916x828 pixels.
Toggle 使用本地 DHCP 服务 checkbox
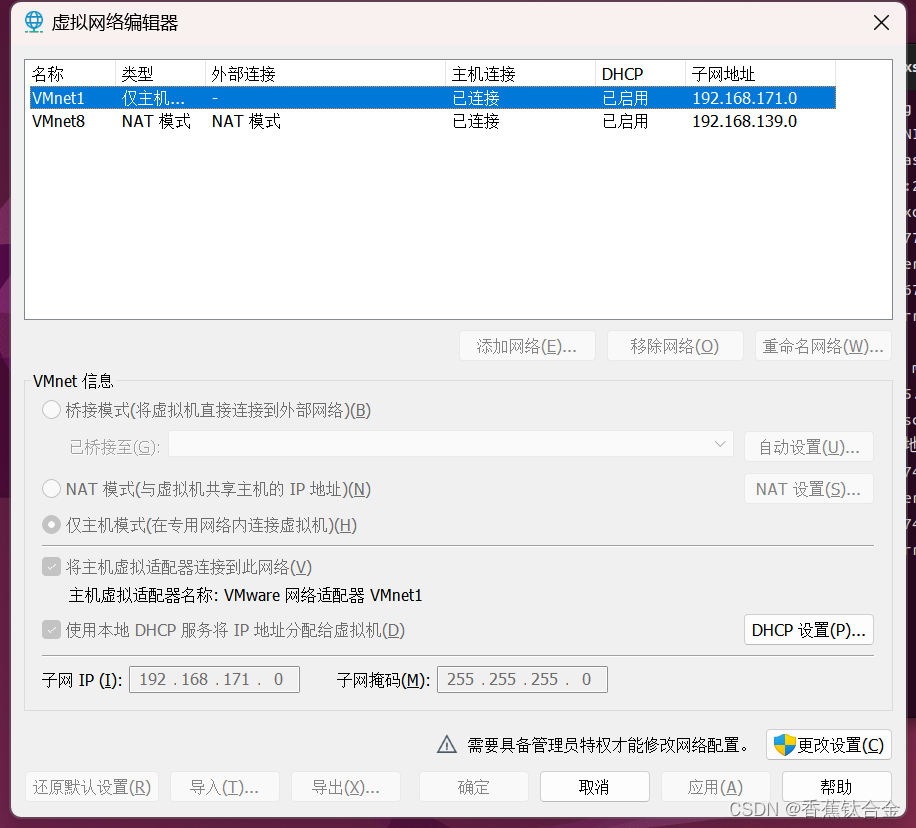tap(51, 630)
